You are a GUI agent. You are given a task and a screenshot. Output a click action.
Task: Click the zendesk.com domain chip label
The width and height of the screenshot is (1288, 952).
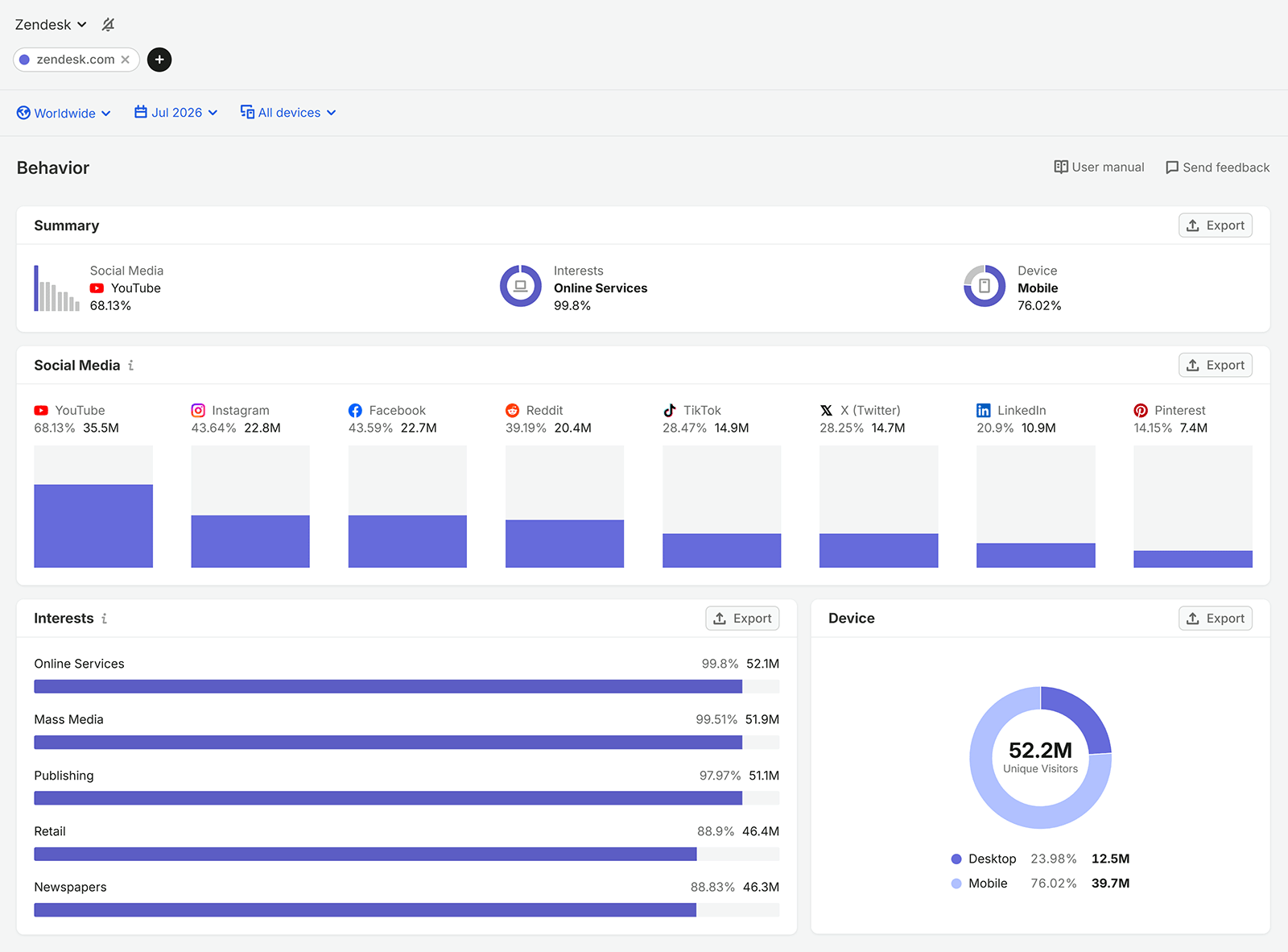pos(76,60)
